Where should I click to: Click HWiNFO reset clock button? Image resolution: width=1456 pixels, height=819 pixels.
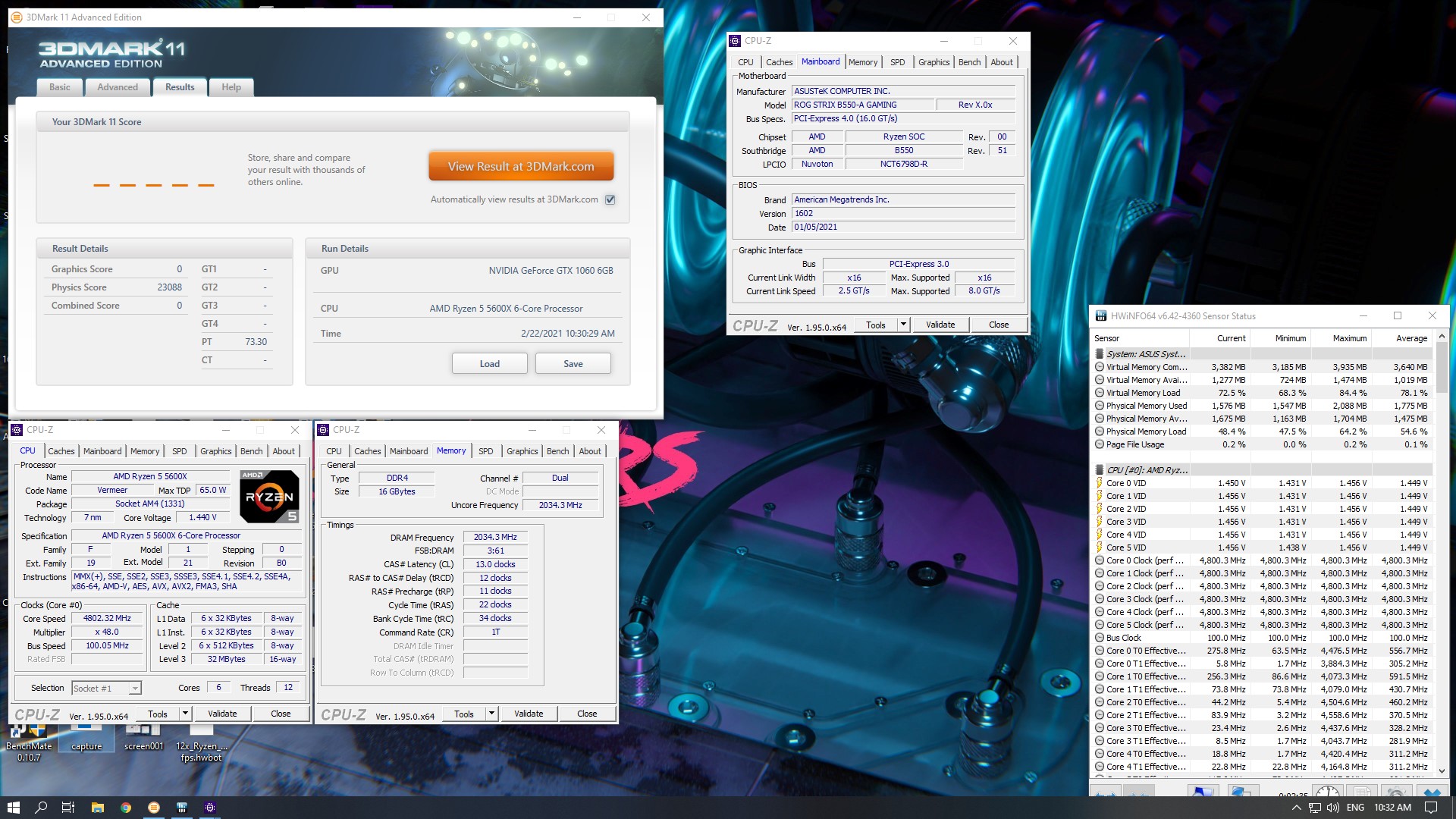[x=1327, y=790]
